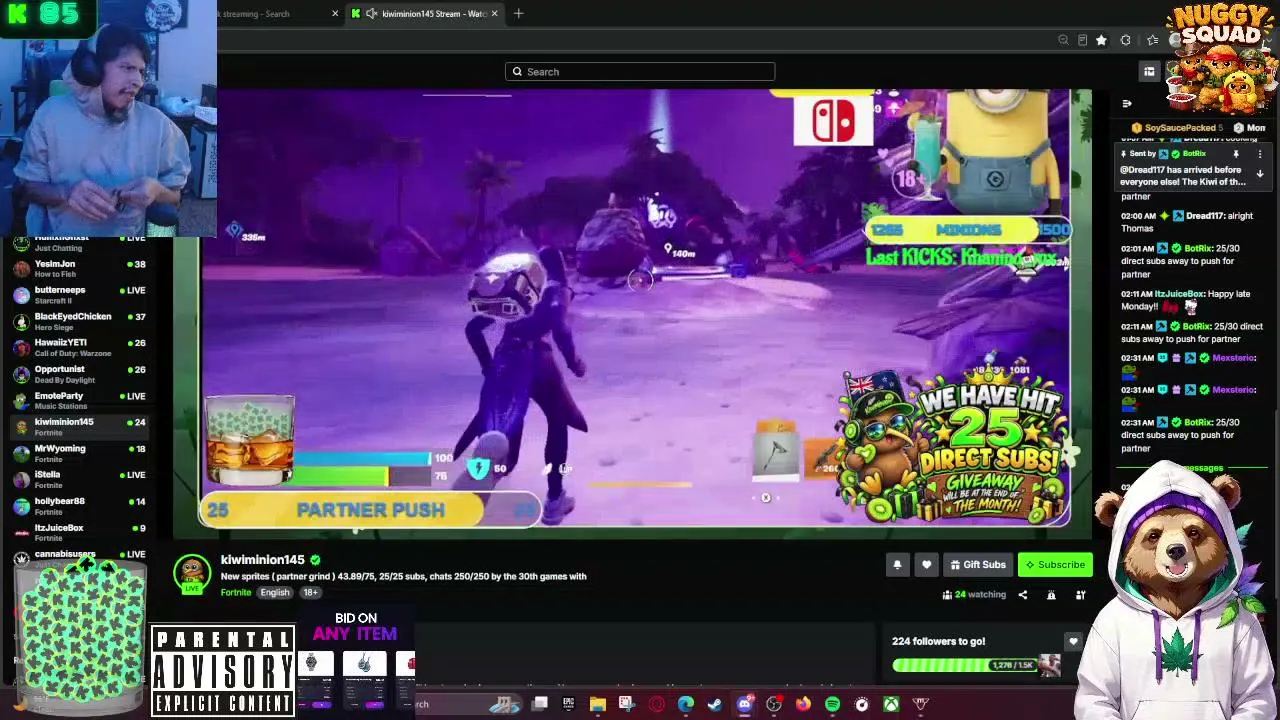Open the browser favorites list icon
Image resolution: width=1280 pixels, height=720 pixels.
click(x=1152, y=40)
